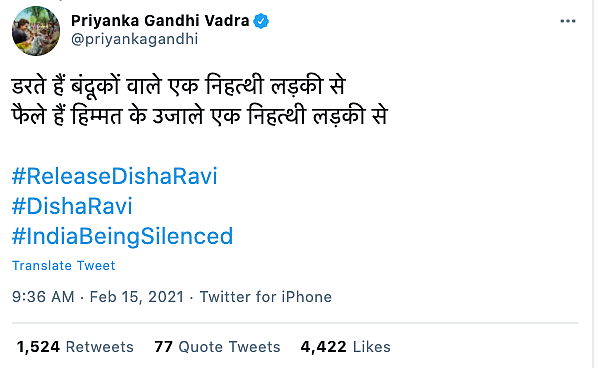Screen dimensions: 598x368
Task: Open the #ReleaseDishaRavi hashtag
Action: tap(114, 176)
